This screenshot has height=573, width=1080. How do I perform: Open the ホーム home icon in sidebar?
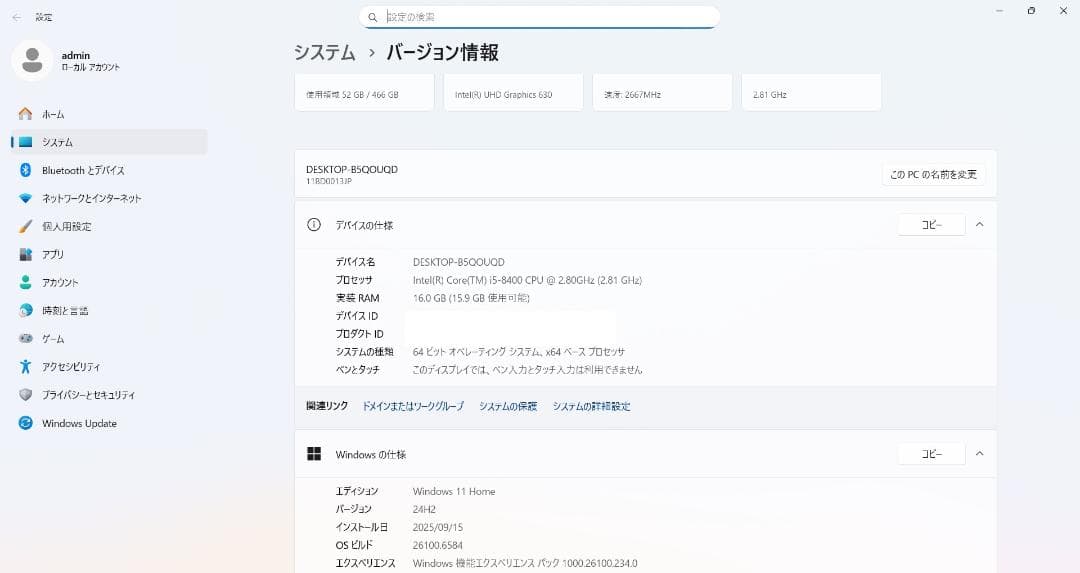[25, 114]
